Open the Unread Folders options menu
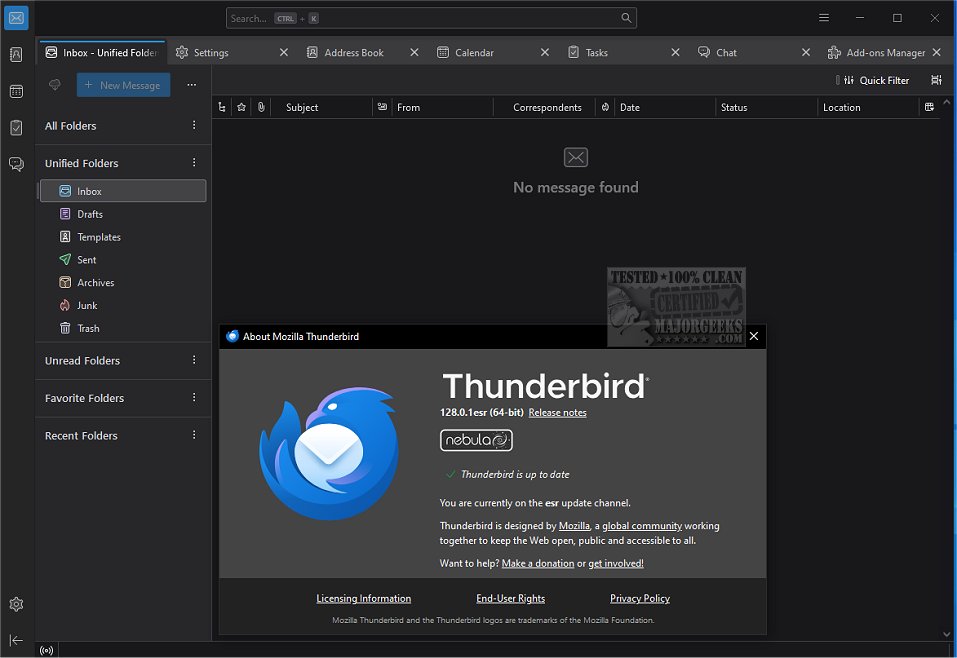The height and width of the screenshot is (658, 957). tap(194, 361)
